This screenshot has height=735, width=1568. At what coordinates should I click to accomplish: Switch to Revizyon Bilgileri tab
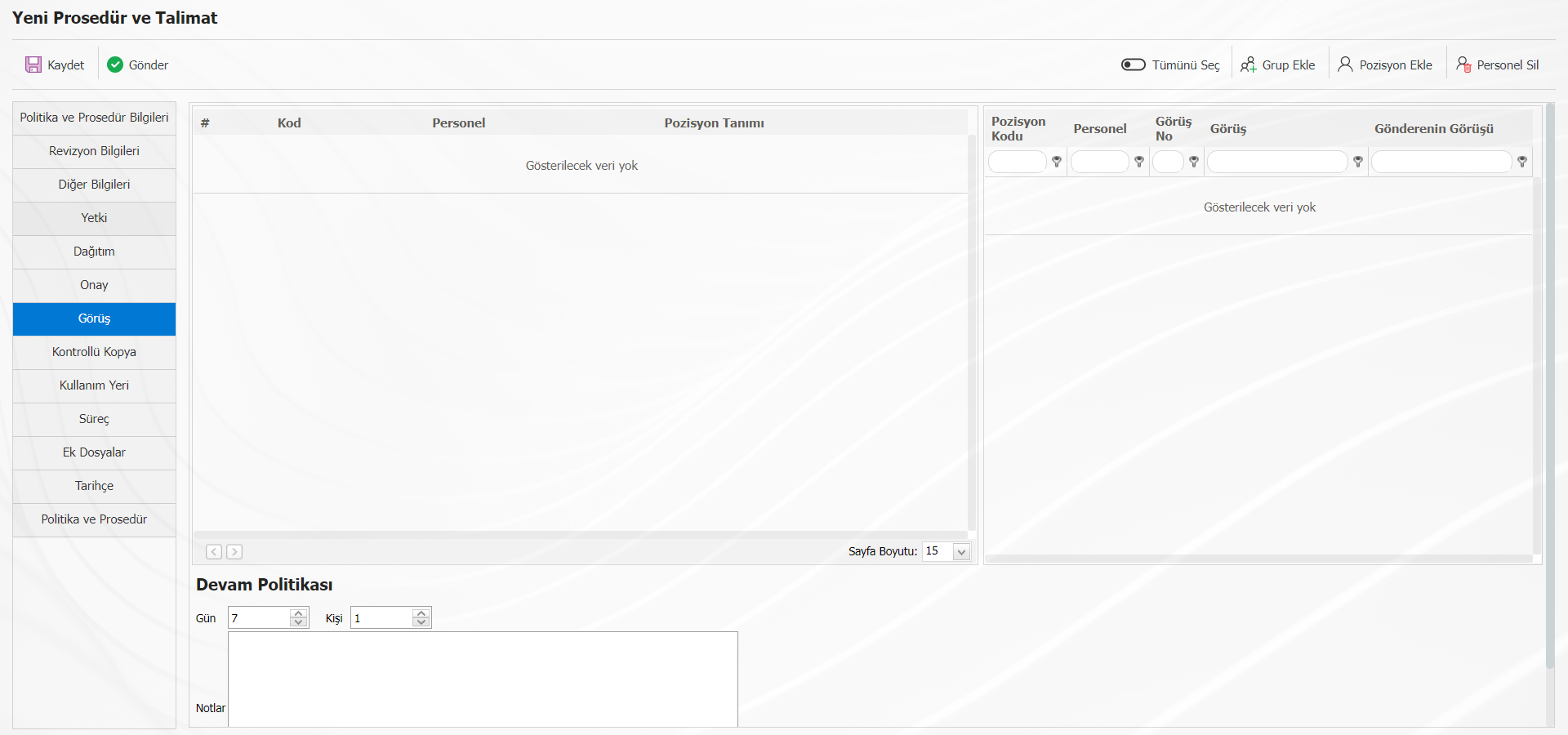94,151
